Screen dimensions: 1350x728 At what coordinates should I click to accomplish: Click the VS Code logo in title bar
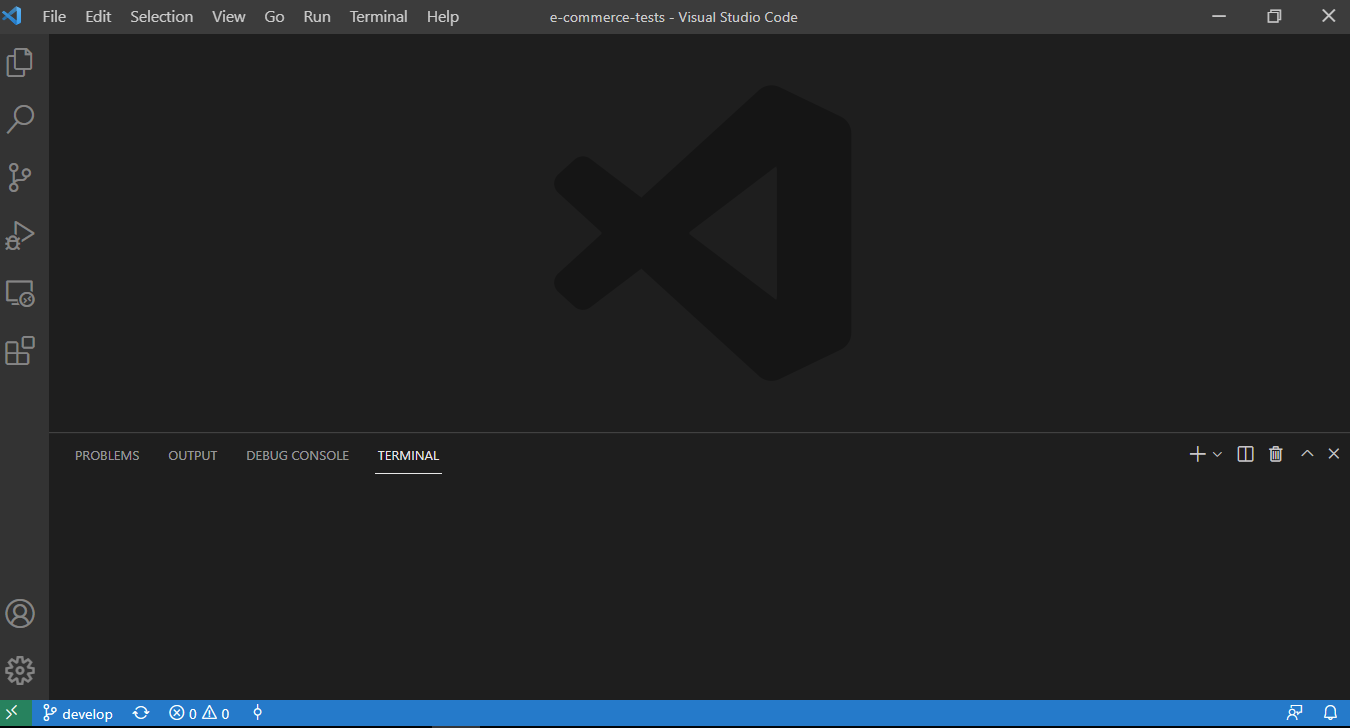[x=13, y=16]
